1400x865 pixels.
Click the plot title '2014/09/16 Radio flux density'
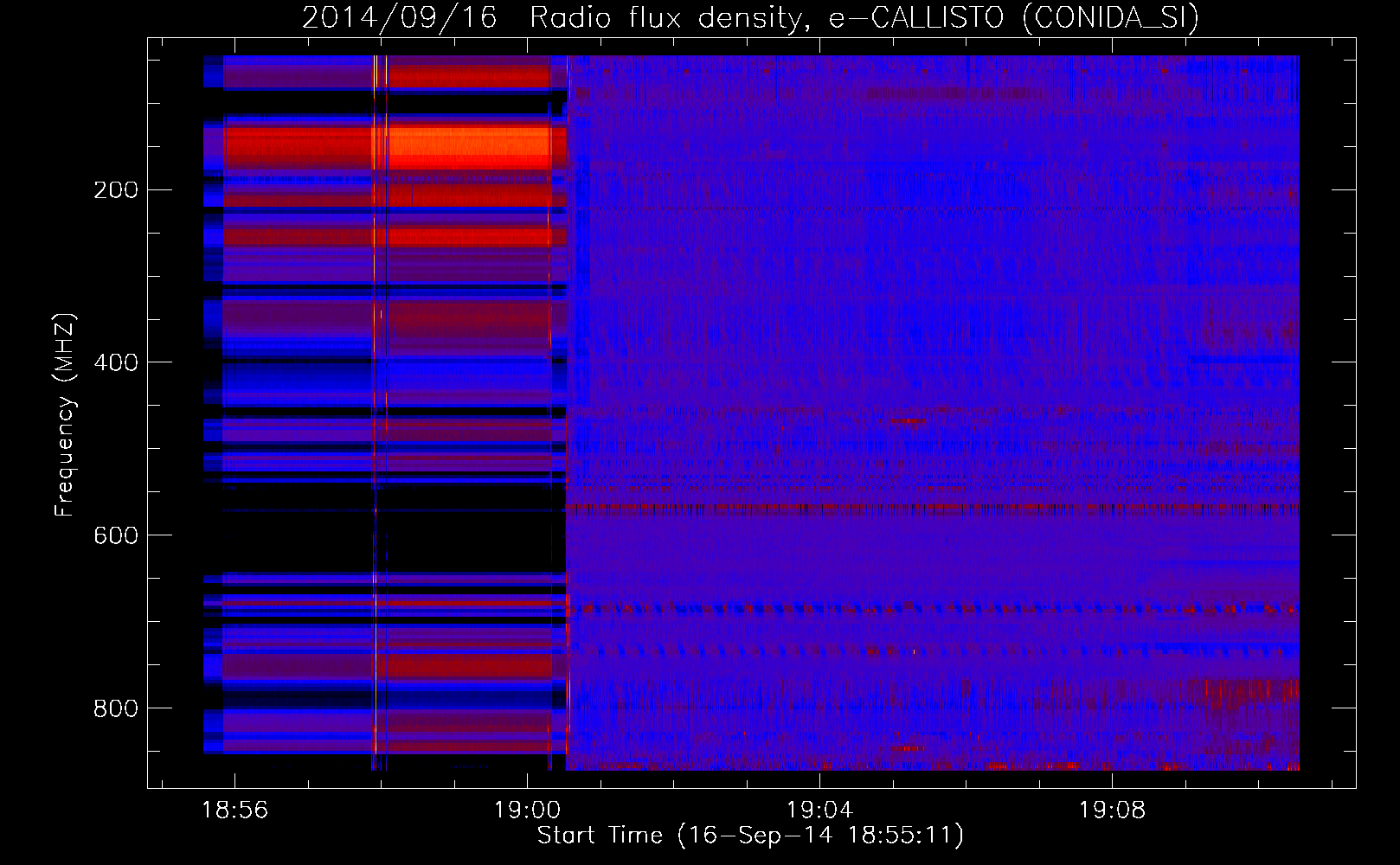click(751, 17)
